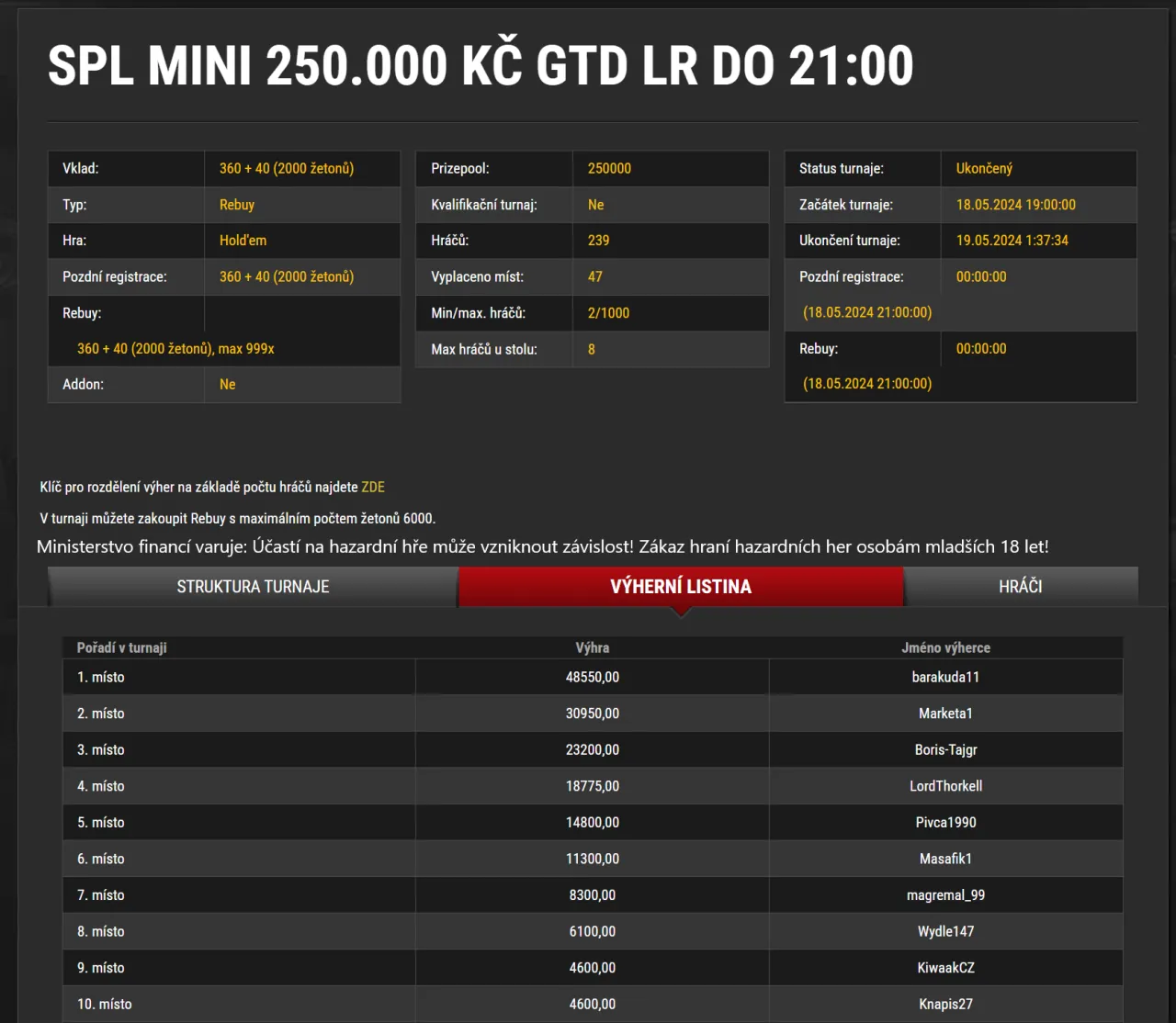Select the Pivca1990 row
The width and height of the screenshot is (1176, 1023).
(x=945, y=822)
